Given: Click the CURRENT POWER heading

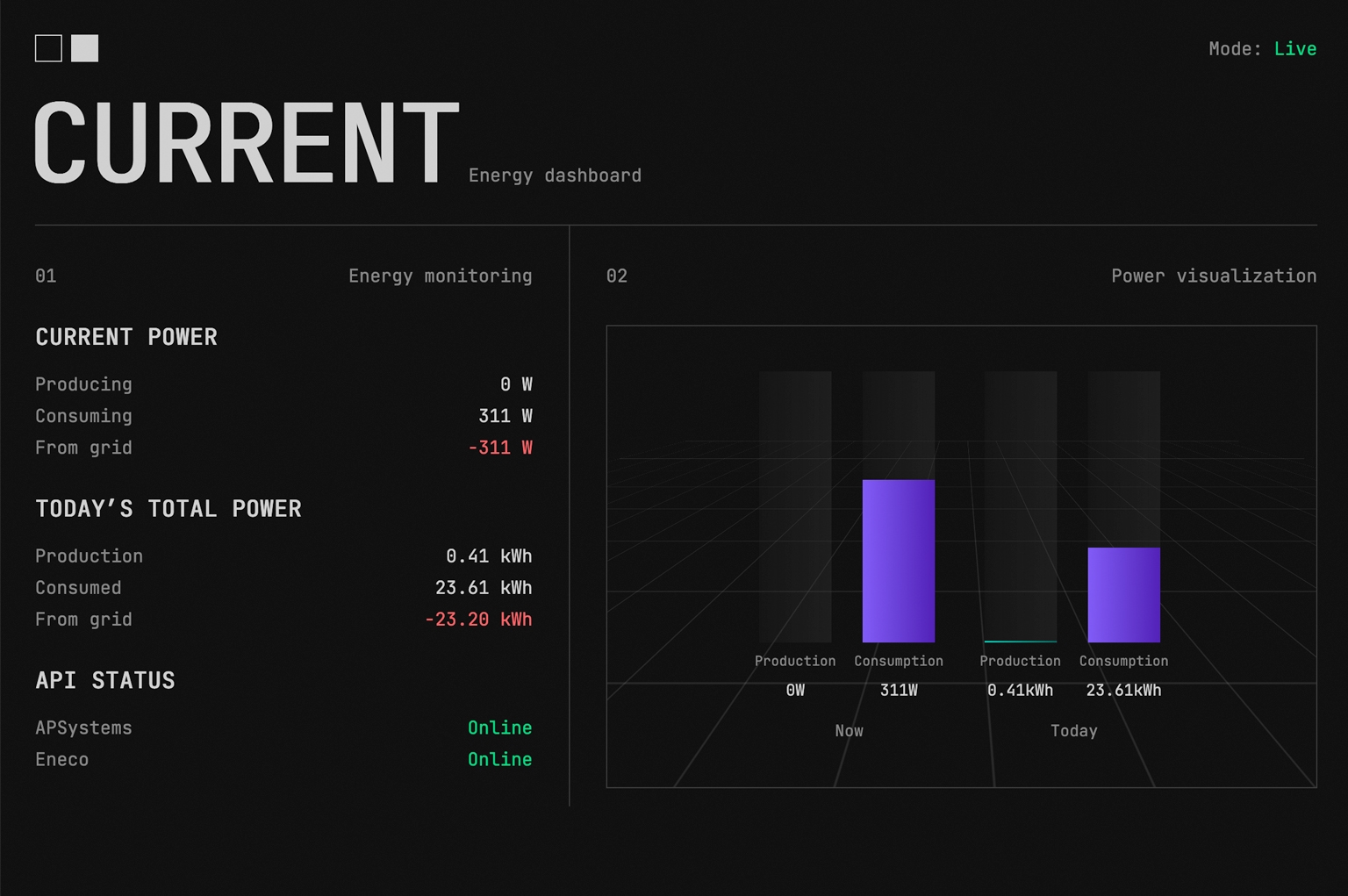Looking at the screenshot, I should tap(126, 337).
